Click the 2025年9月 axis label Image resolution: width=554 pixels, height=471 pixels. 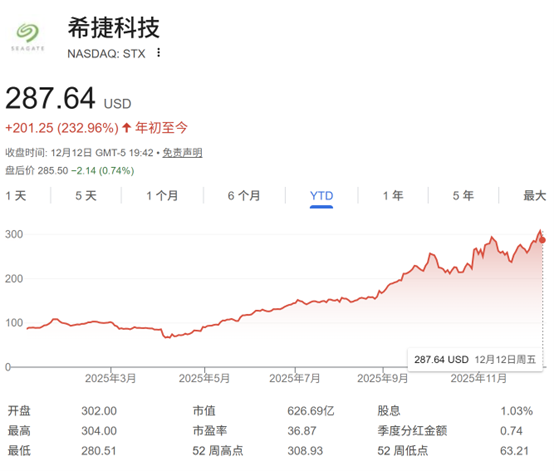click(x=383, y=378)
